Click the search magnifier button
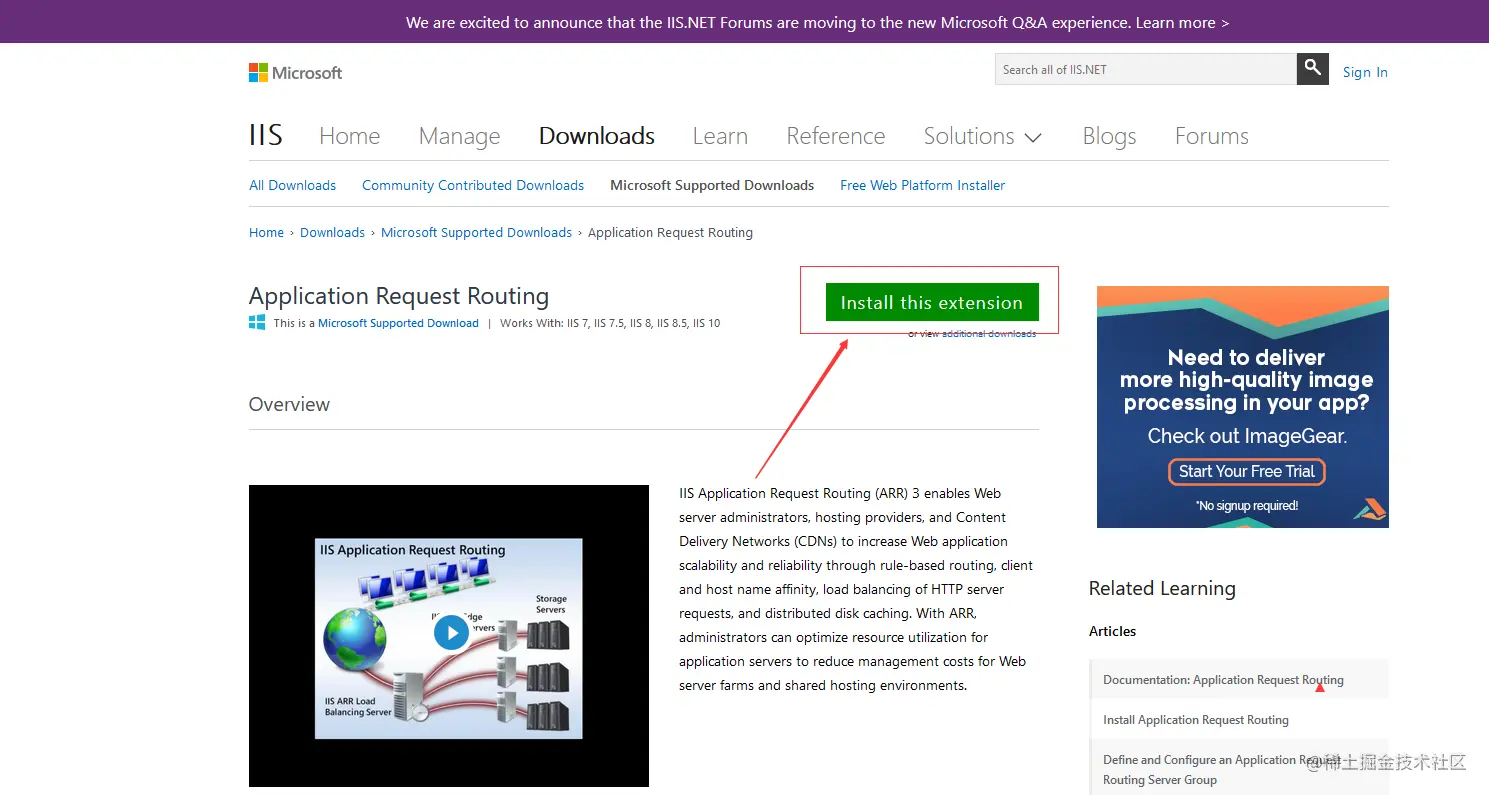The image size is (1489, 795). coord(1313,69)
